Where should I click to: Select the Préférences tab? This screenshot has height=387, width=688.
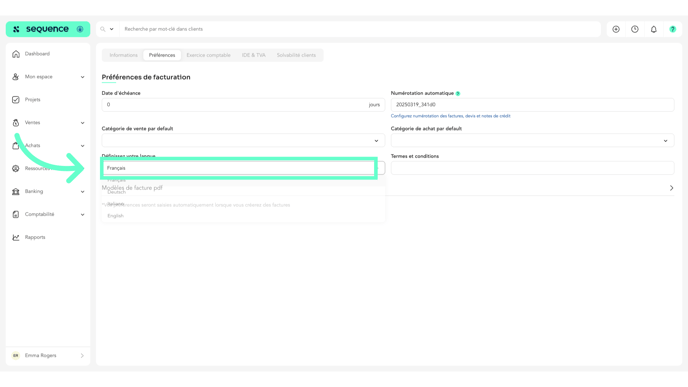point(162,55)
